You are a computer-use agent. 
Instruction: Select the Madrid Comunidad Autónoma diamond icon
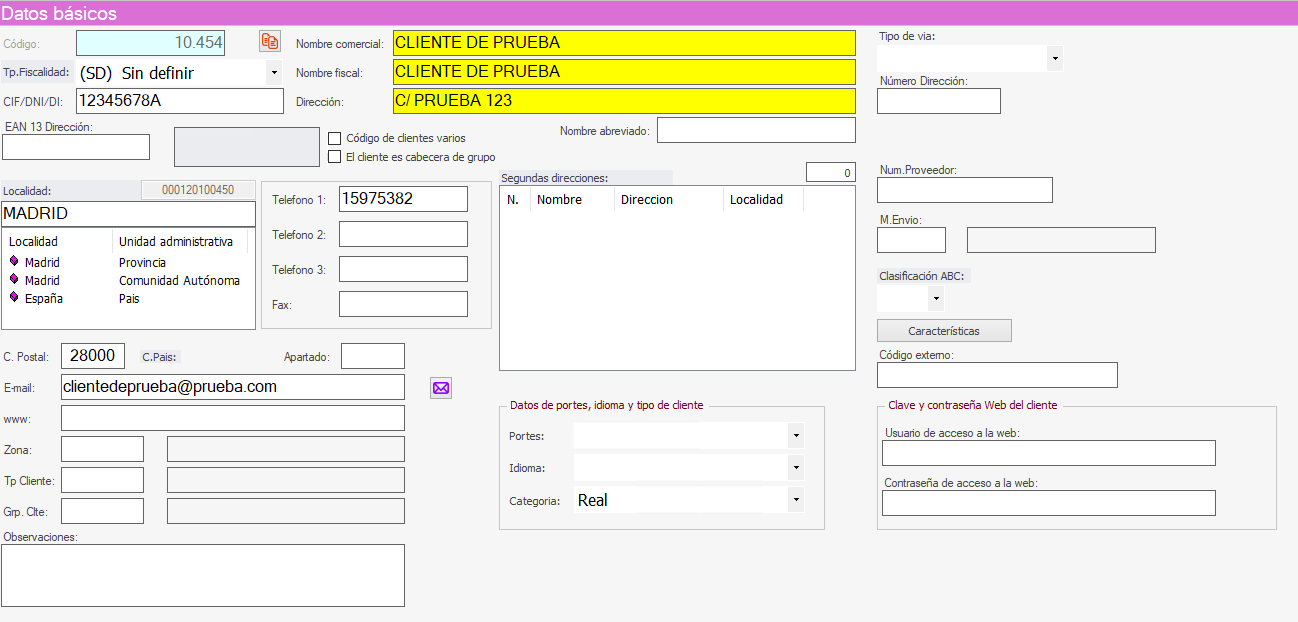(15, 280)
